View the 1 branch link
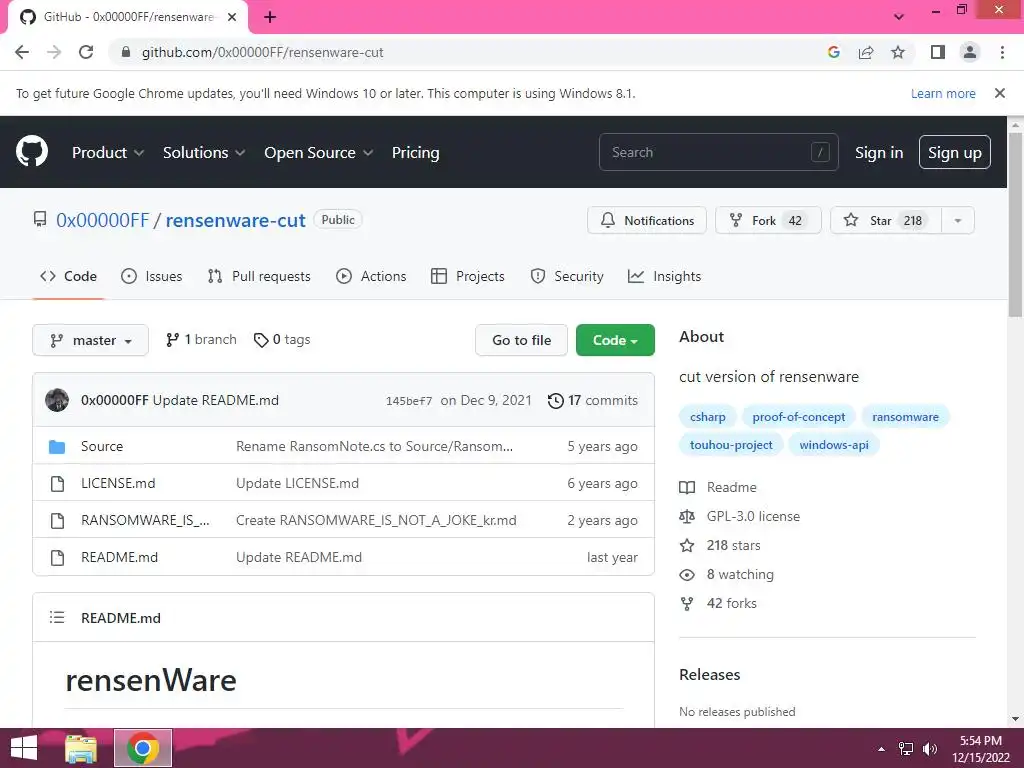The width and height of the screenshot is (1024, 768). click(201, 340)
